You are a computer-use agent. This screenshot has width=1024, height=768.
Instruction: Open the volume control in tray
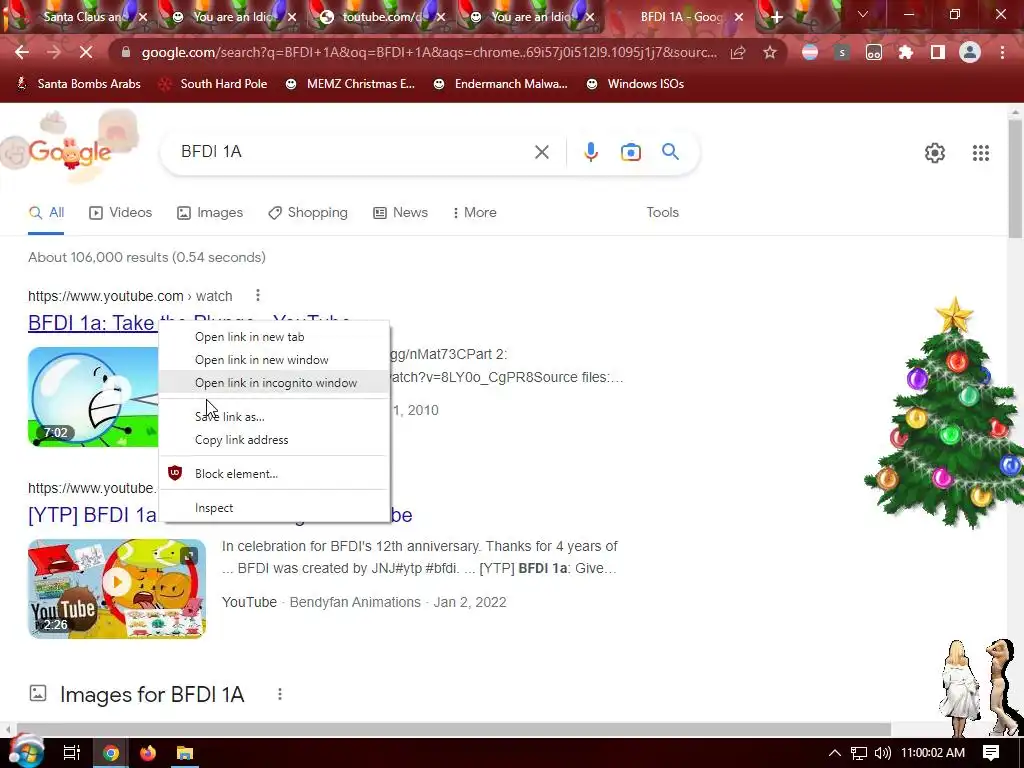(882, 753)
